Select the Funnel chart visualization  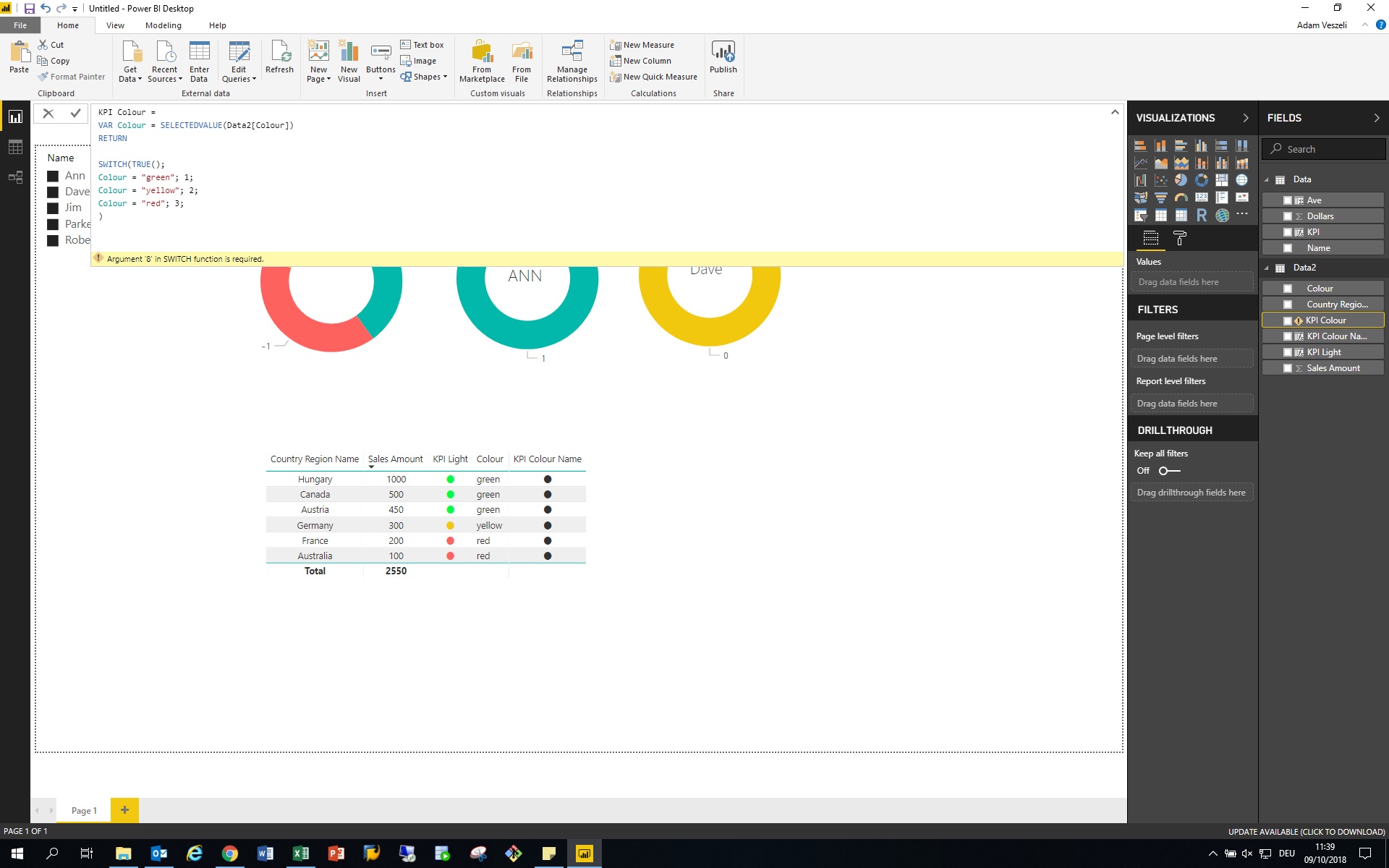coord(1160,197)
